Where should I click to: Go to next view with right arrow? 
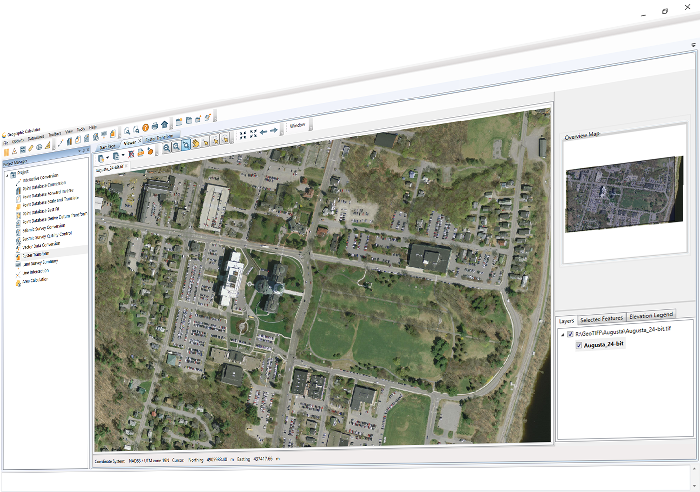[274, 130]
